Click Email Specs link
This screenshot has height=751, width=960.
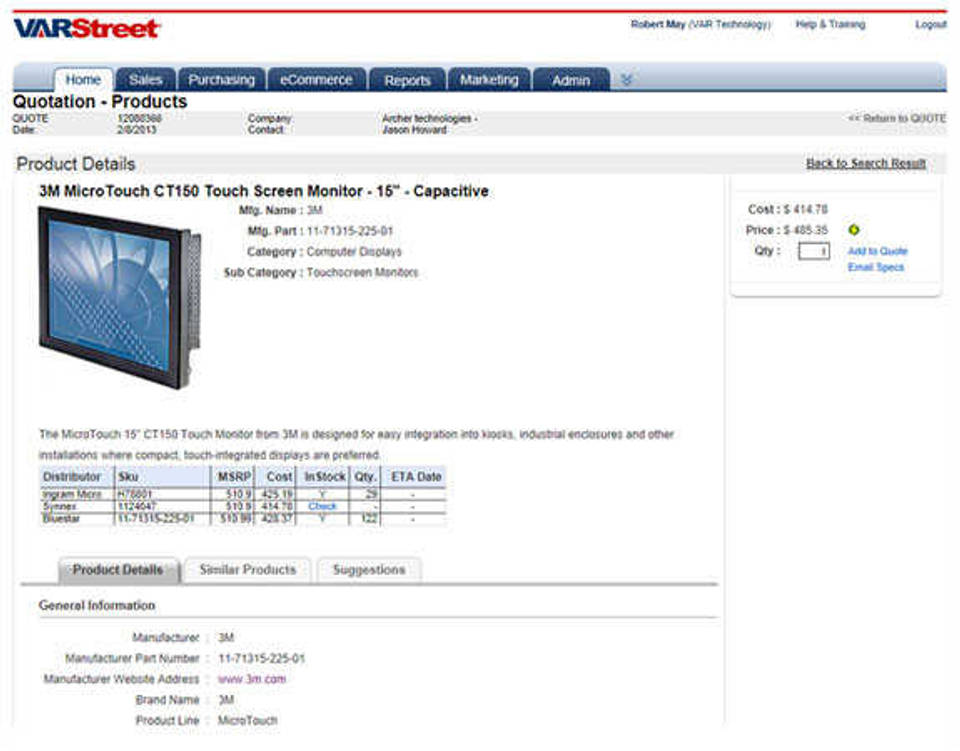(876, 267)
